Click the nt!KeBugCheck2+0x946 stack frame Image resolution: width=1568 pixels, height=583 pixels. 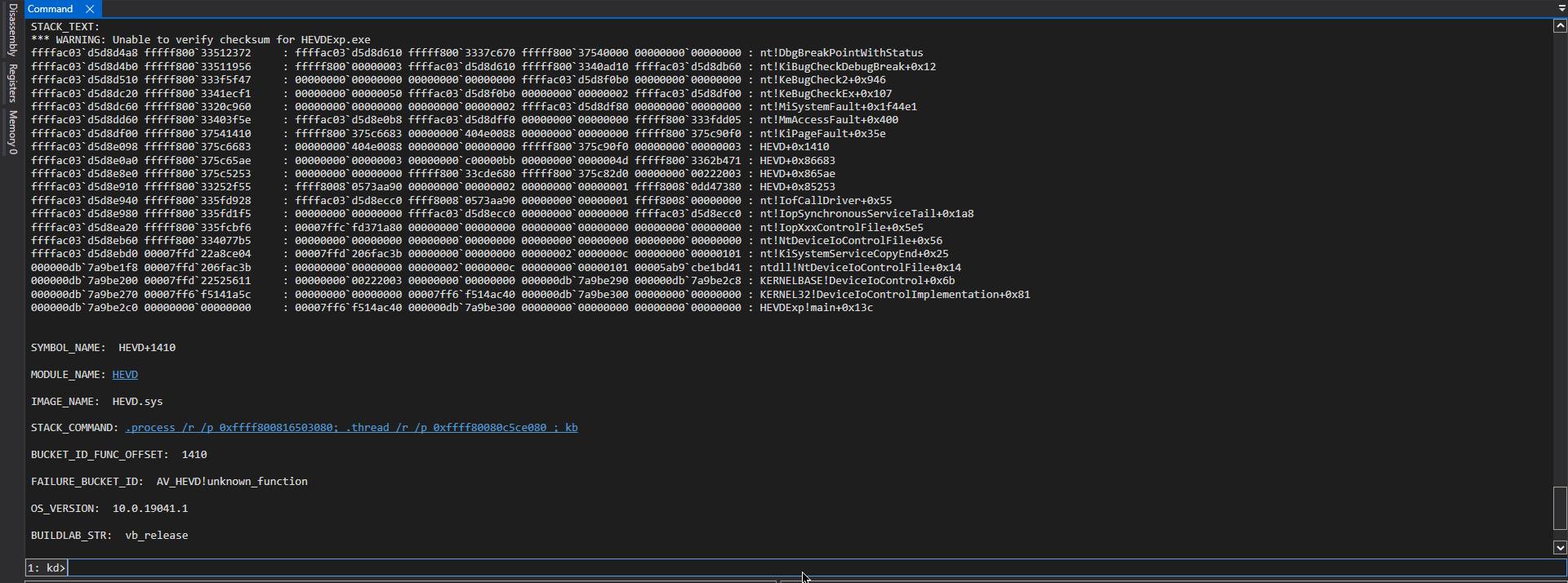(x=822, y=80)
